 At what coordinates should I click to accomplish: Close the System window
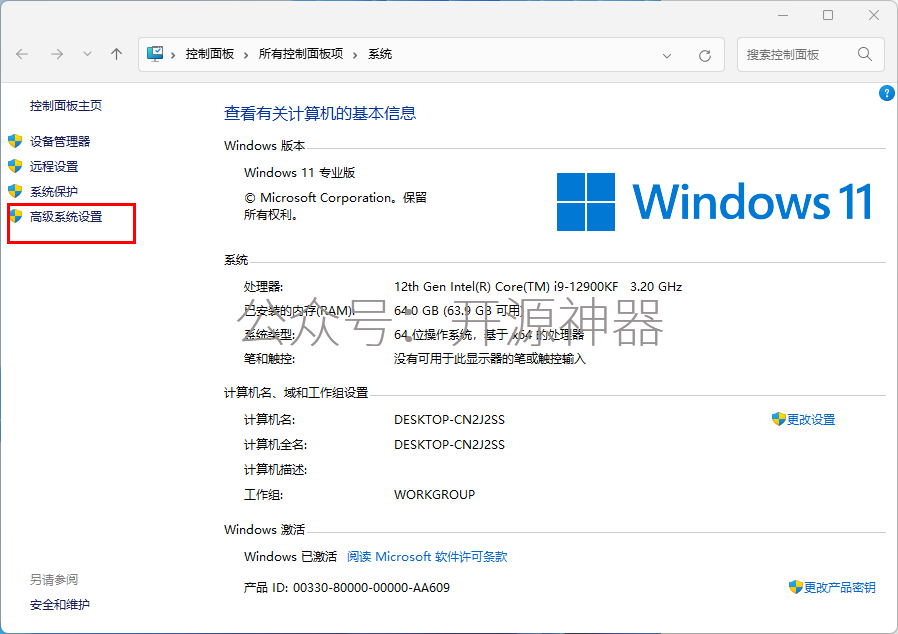[x=873, y=15]
